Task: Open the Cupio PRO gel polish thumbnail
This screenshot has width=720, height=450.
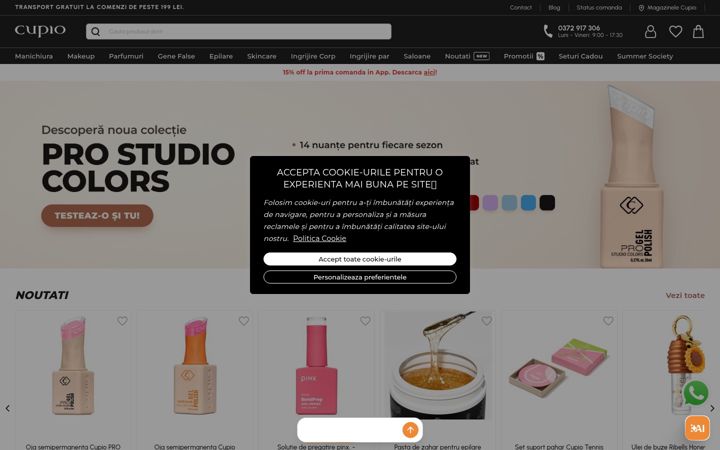Action: pos(73,365)
